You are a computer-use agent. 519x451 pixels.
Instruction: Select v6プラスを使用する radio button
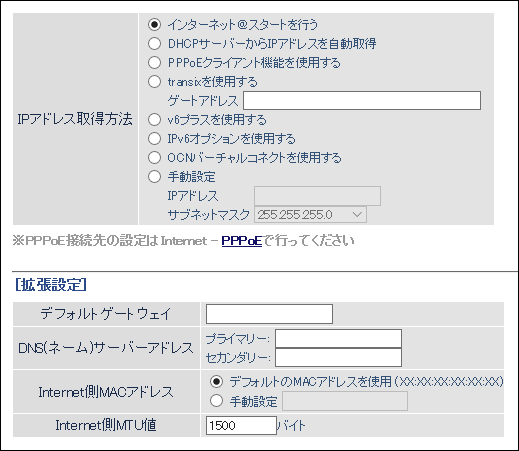tap(154, 120)
